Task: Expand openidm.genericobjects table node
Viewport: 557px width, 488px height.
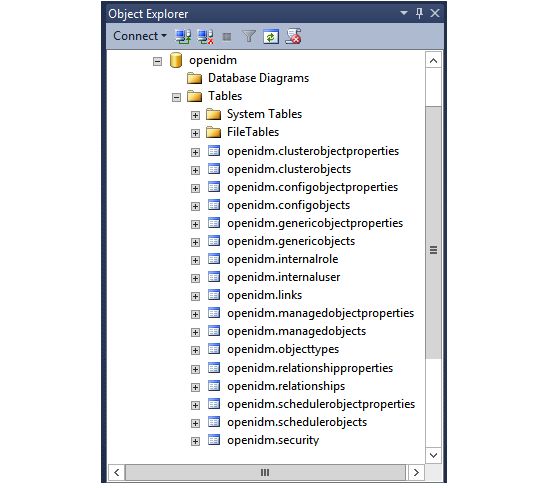Action: [x=195, y=242]
